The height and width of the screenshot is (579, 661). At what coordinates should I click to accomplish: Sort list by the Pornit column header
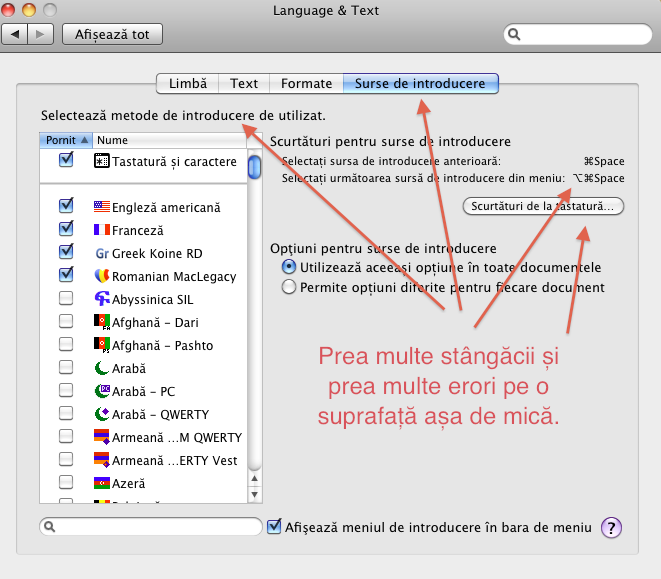click(x=66, y=140)
